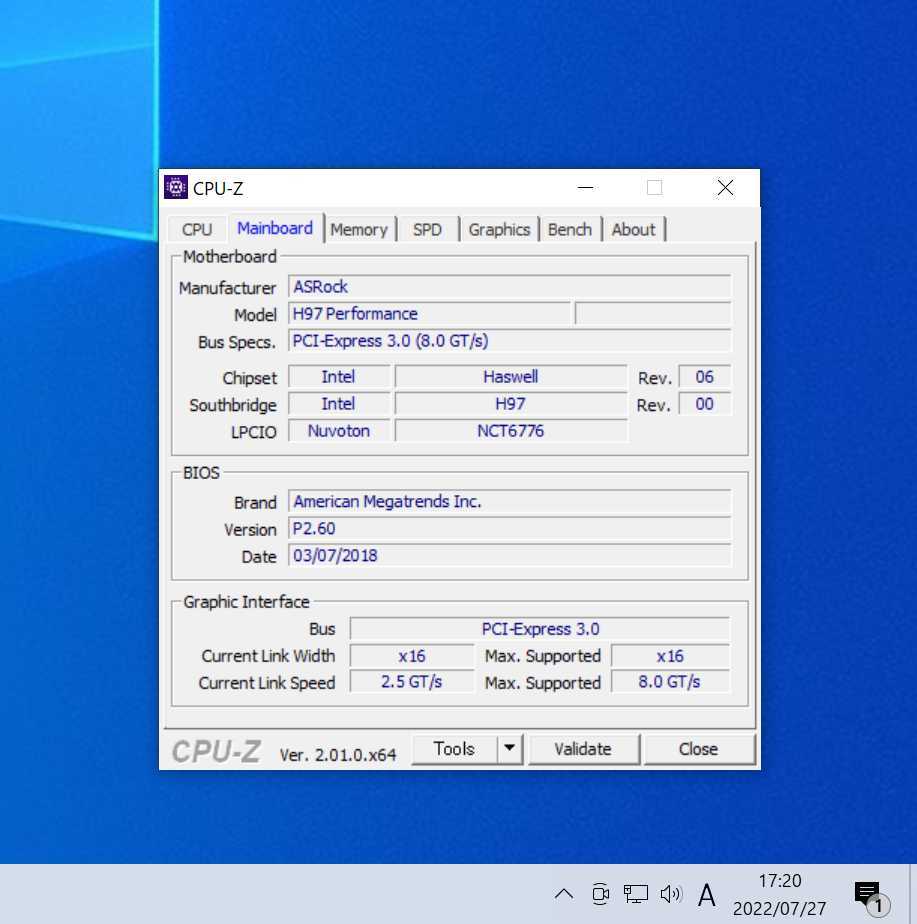
Task: Select the Mainboard tab
Action: tap(275, 228)
